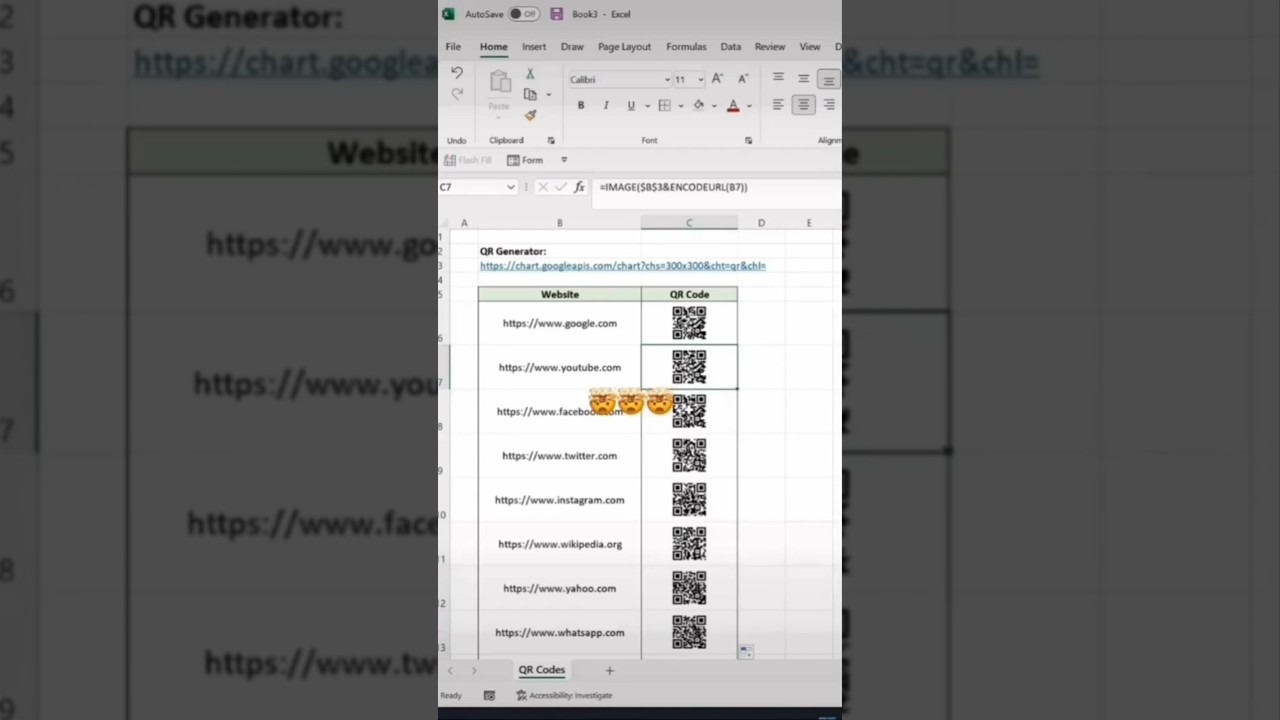Click the Align Right icon
The height and width of the screenshot is (720, 1280).
(x=829, y=104)
